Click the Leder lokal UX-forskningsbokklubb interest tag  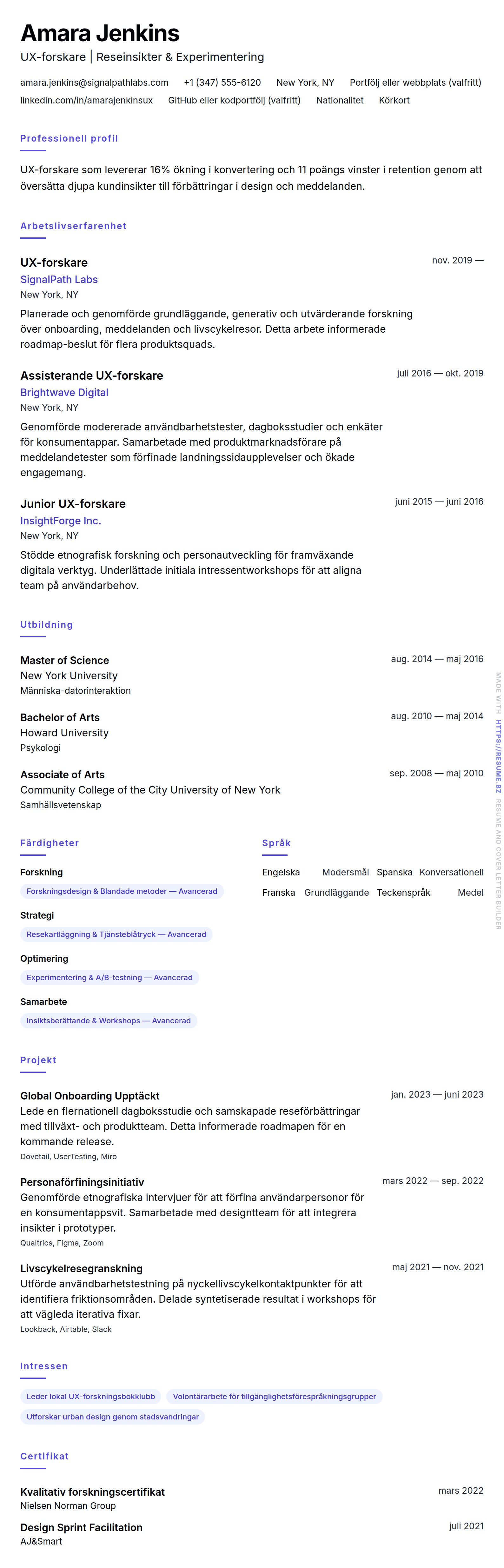(91, 1396)
